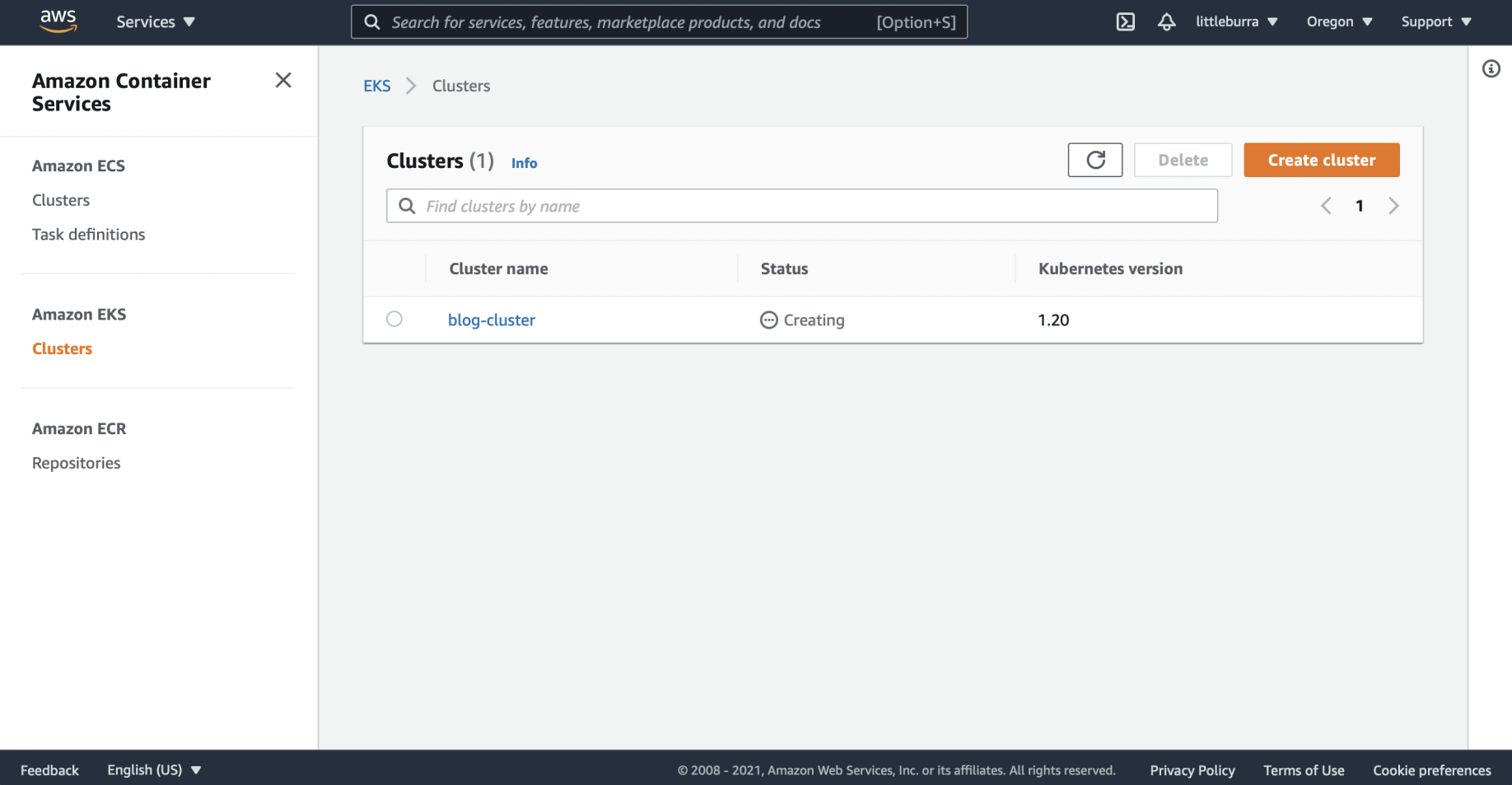The height and width of the screenshot is (785, 1512).
Task: Open Task definitions in the sidebar
Action: click(x=88, y=235)
